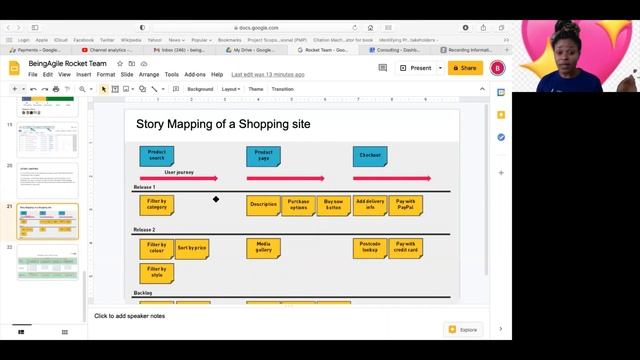Click the move to folder icon

click(x=131, y=64)
